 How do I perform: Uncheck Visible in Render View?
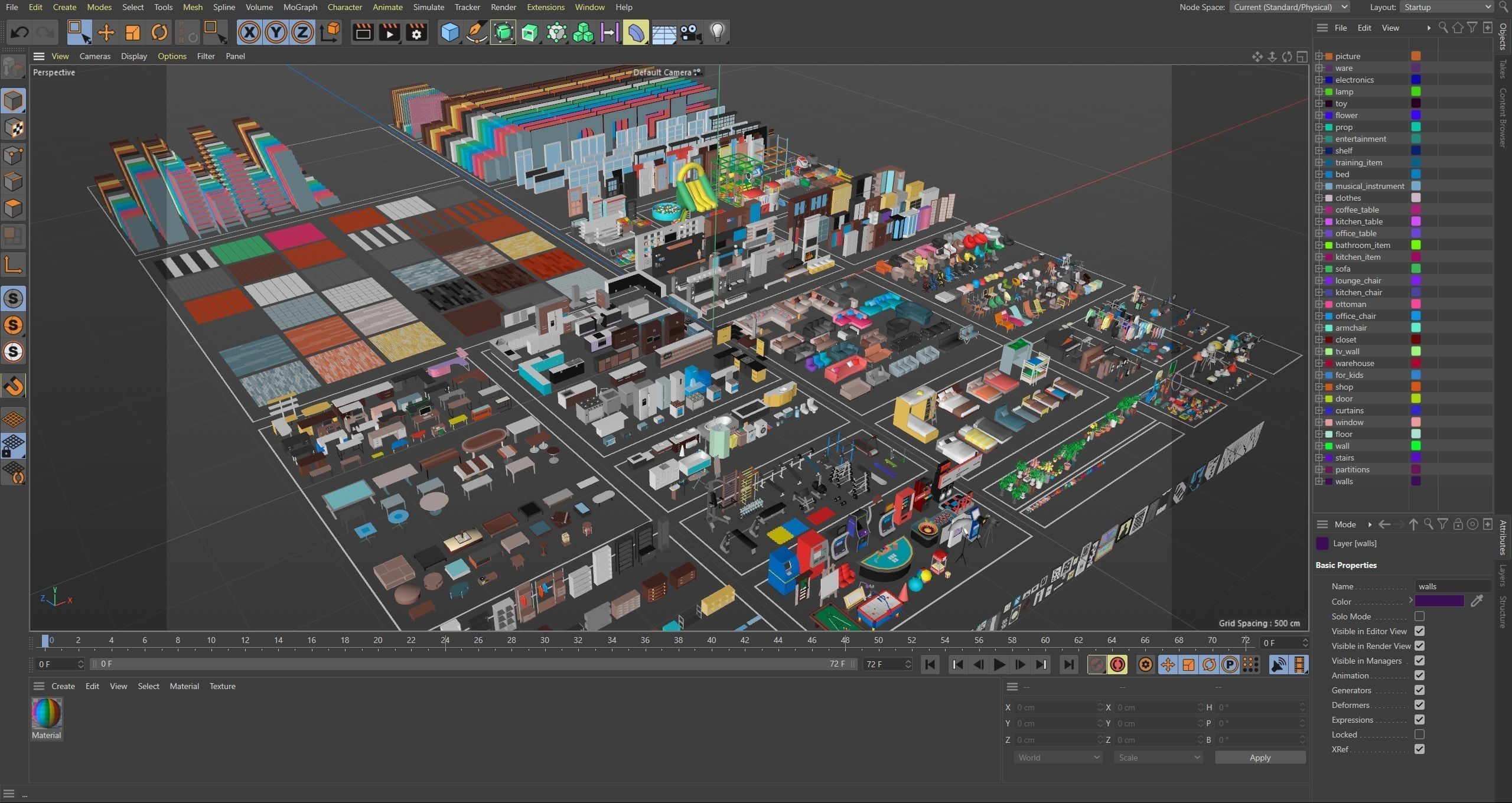[x=1419, y=646]
